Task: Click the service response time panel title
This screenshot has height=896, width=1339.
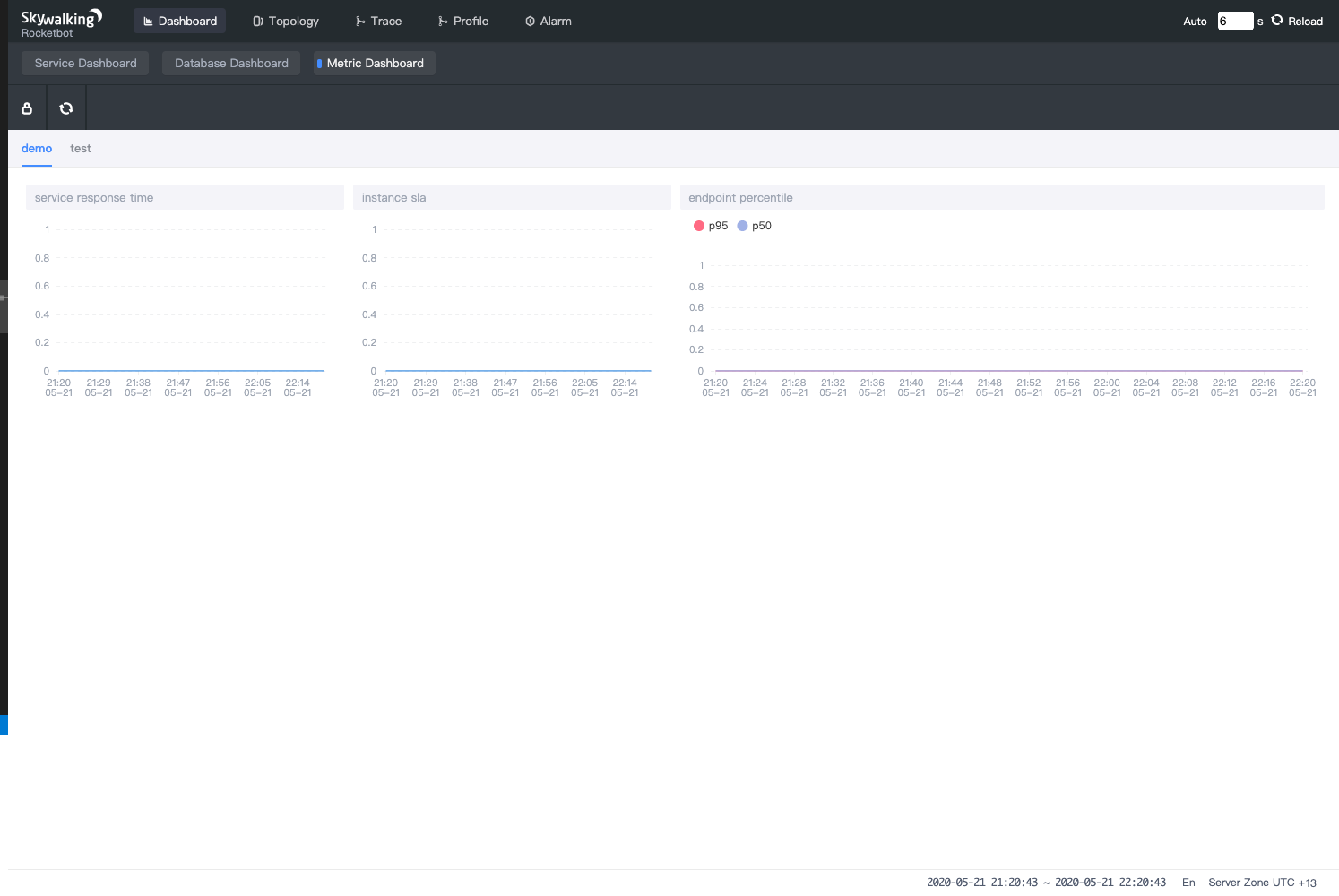Action: [x=94, y=198]
